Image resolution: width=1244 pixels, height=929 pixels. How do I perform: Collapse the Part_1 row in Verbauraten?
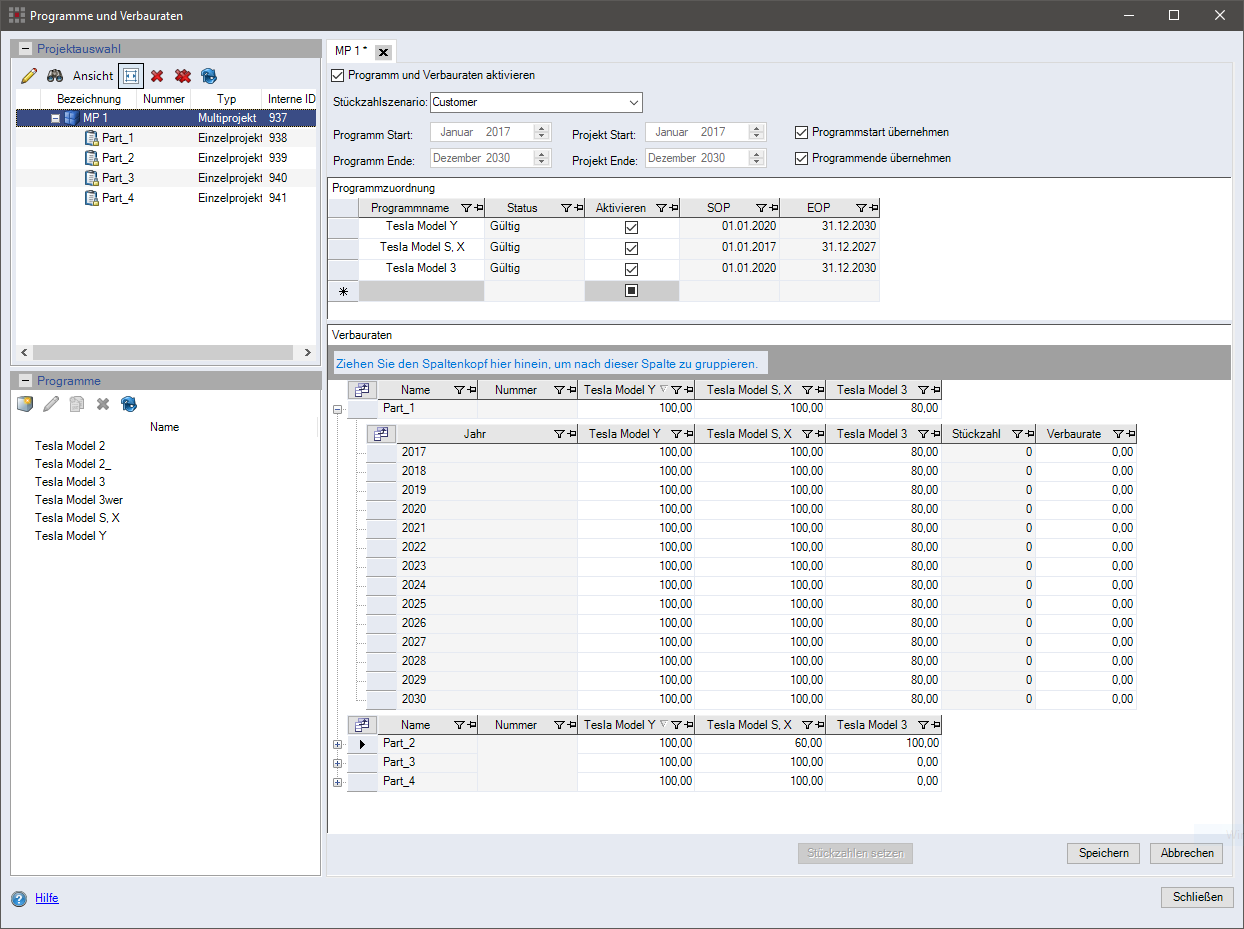click(338, 409)
